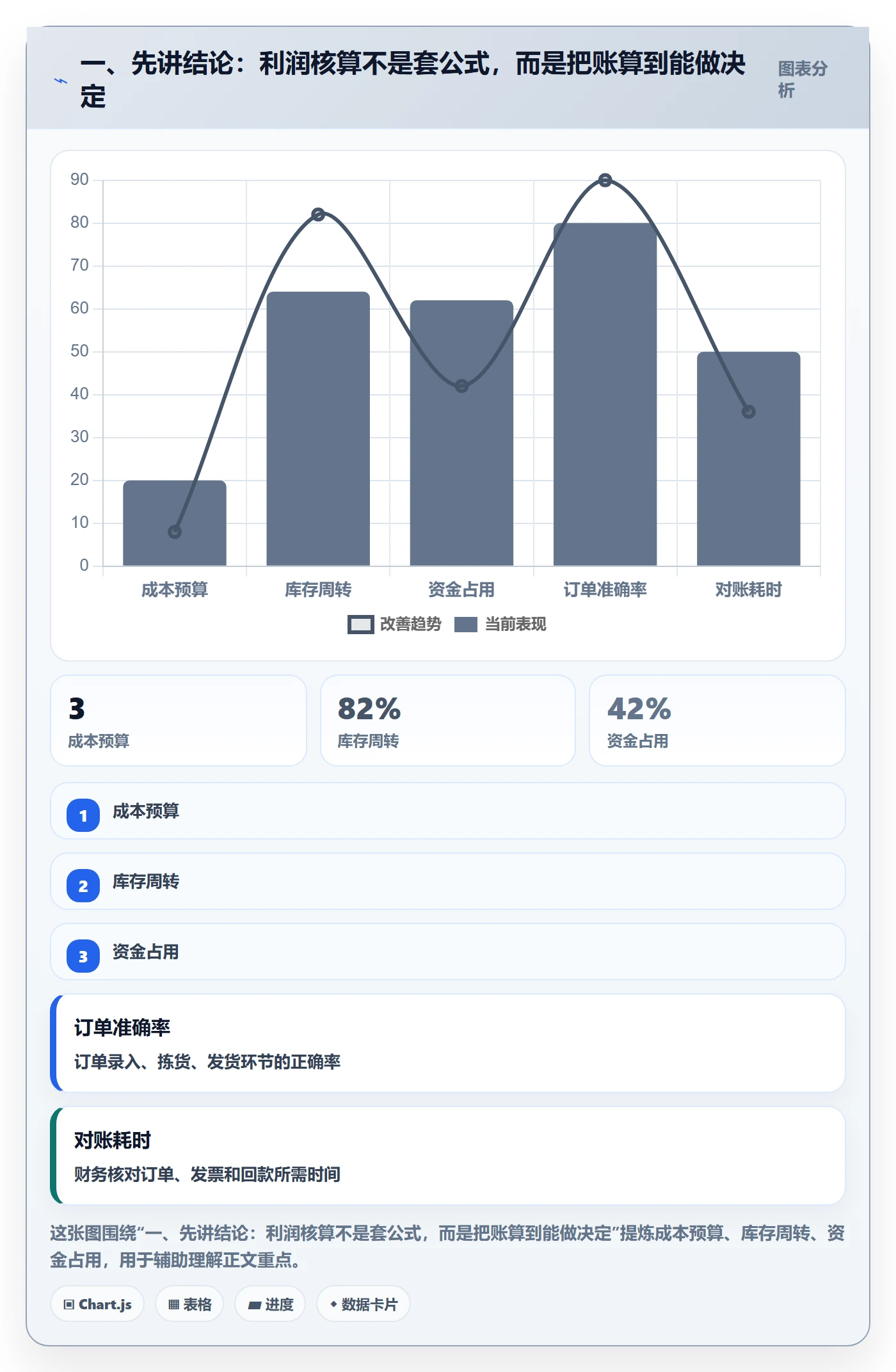This screenshot has width=896, height=1372.
Task: Click the 资金占用 bar in chart
Action: (x=461, y=433)
